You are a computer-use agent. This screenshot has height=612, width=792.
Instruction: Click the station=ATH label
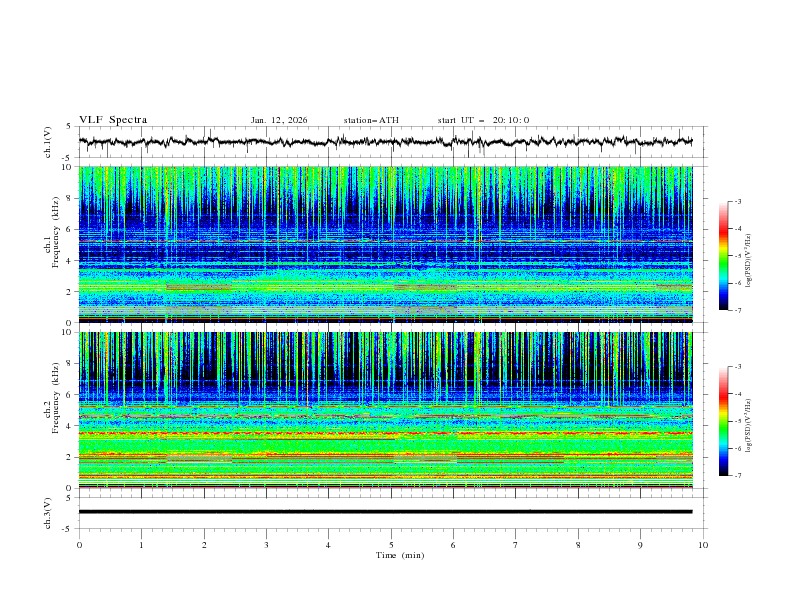tap(371, 120)
